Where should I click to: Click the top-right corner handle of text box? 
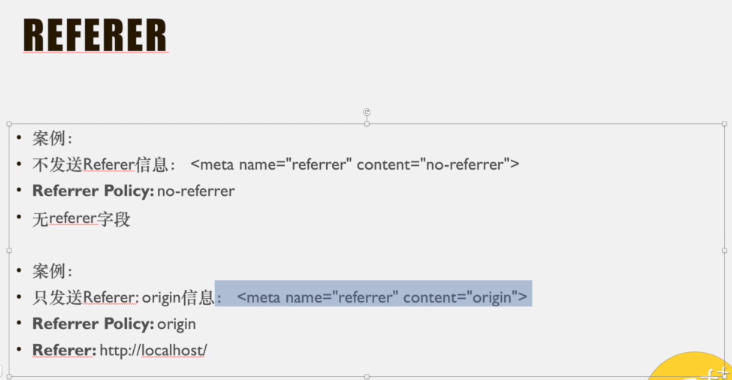point(724,124)
